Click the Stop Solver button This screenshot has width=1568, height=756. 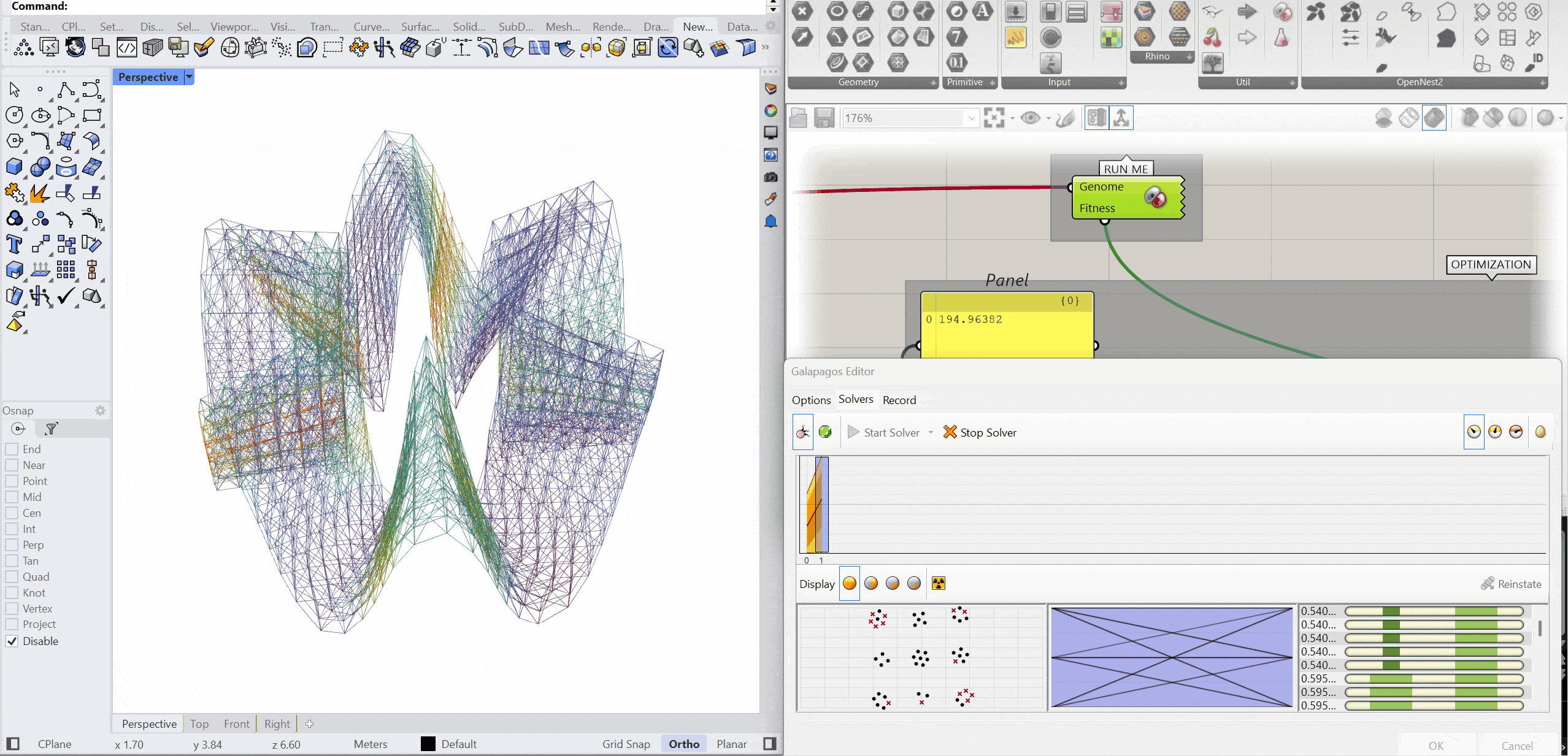coord(980,432)
